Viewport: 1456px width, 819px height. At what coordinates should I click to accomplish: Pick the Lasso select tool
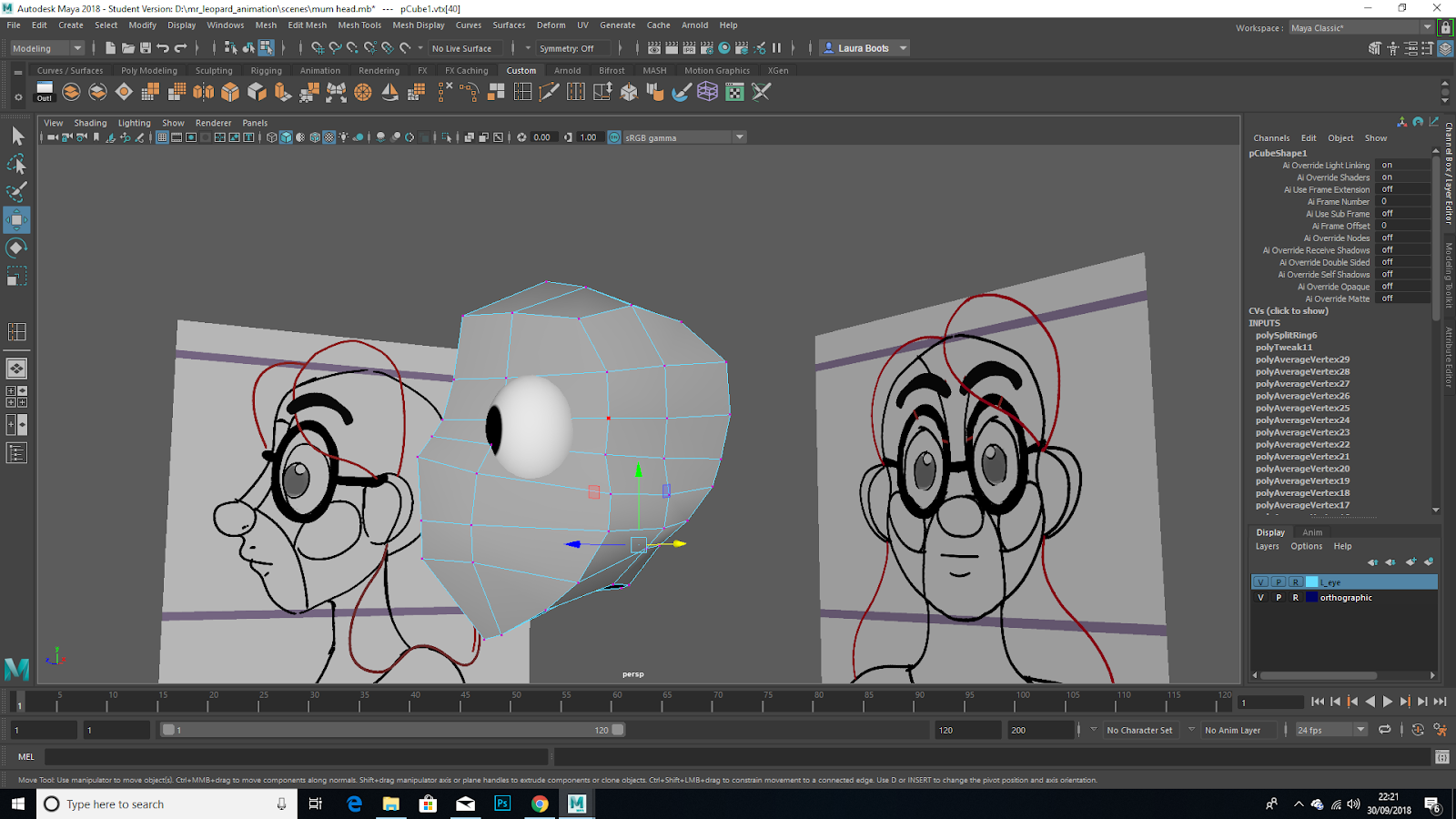pos(16,165)
